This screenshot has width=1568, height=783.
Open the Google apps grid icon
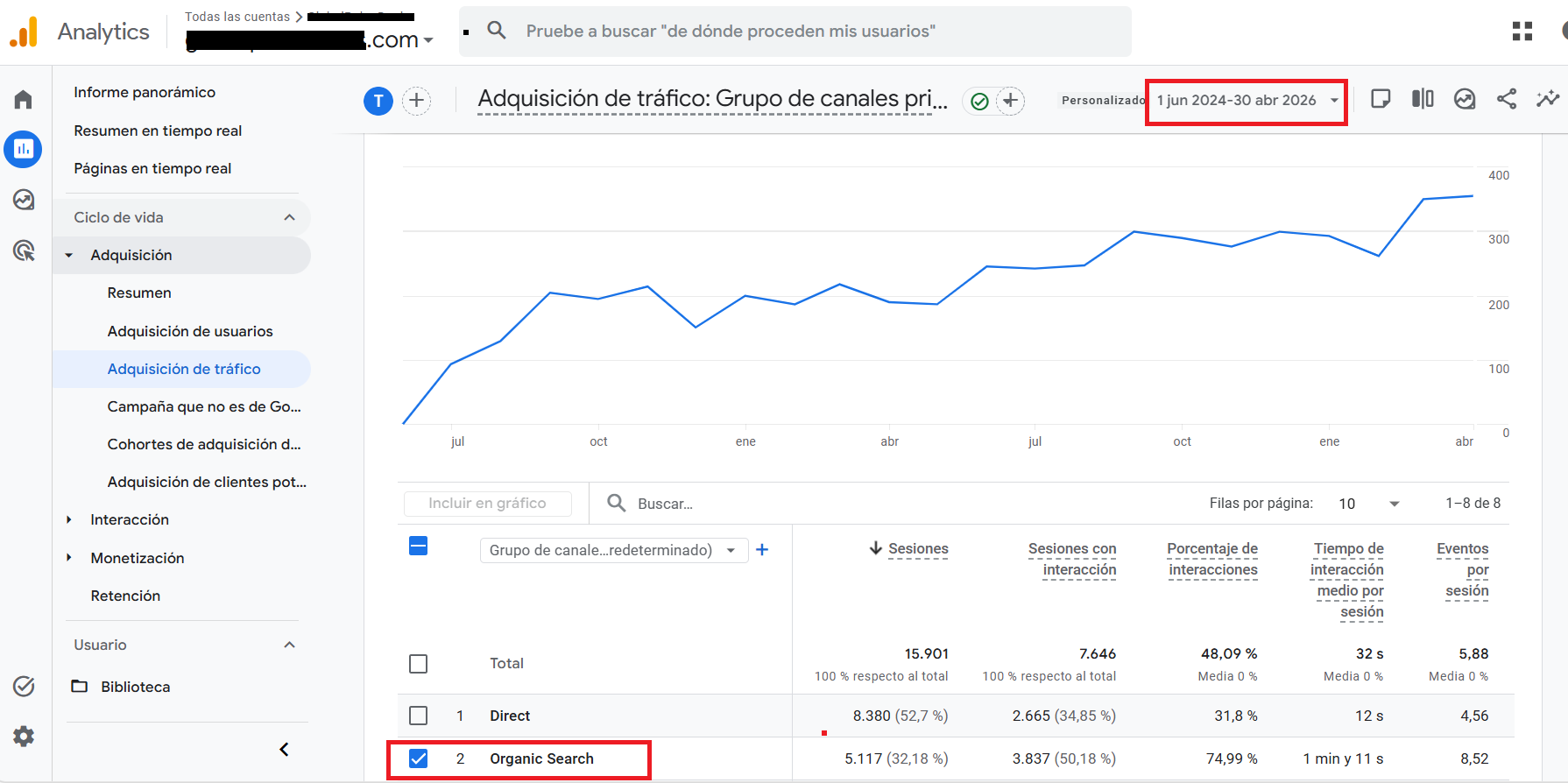point(1522,32)
